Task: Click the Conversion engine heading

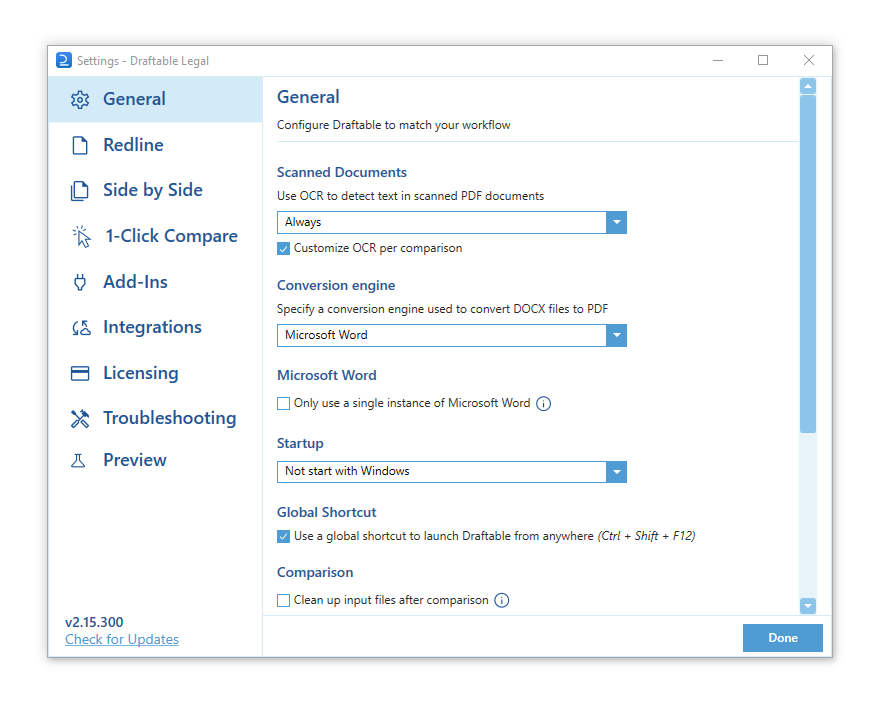Action: (x=336, y=286)
